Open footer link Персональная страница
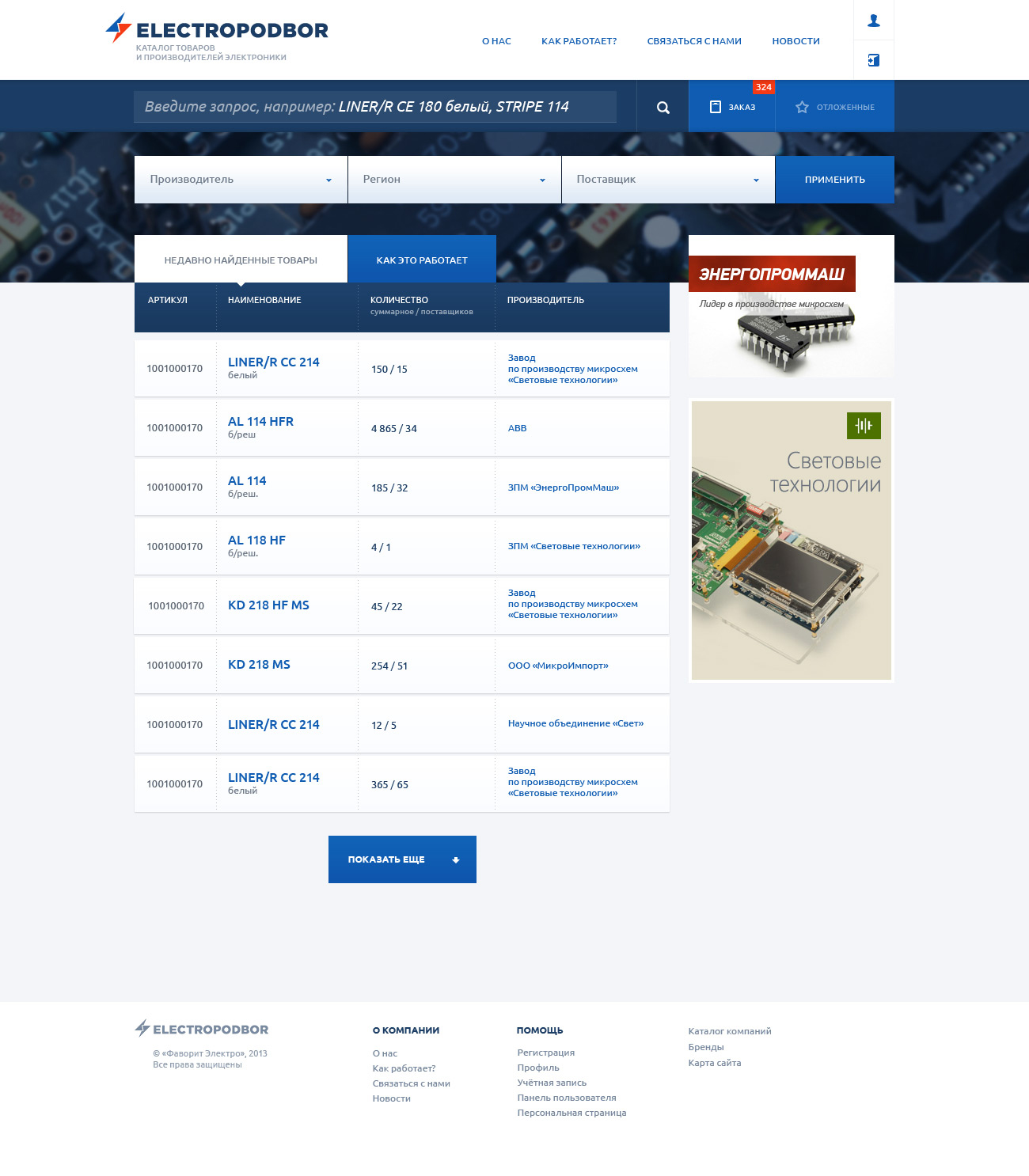The image size is (1029, 1176). pyautogui.click(x=571, y=1113)
